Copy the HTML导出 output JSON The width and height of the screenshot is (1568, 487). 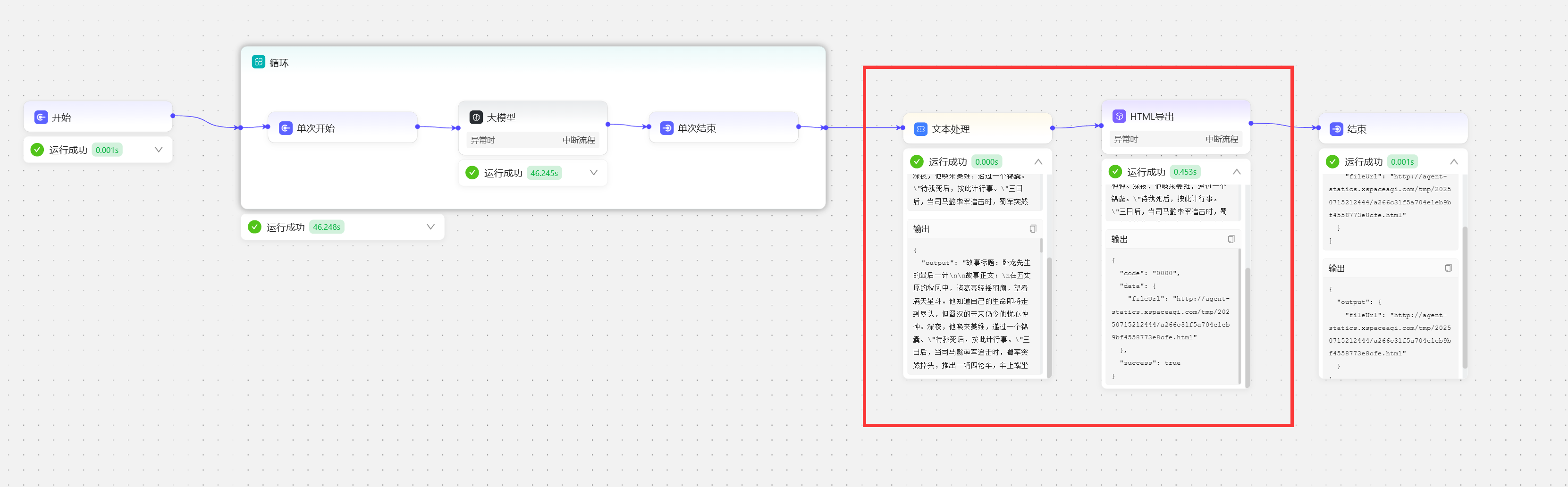coord(1231,239)
